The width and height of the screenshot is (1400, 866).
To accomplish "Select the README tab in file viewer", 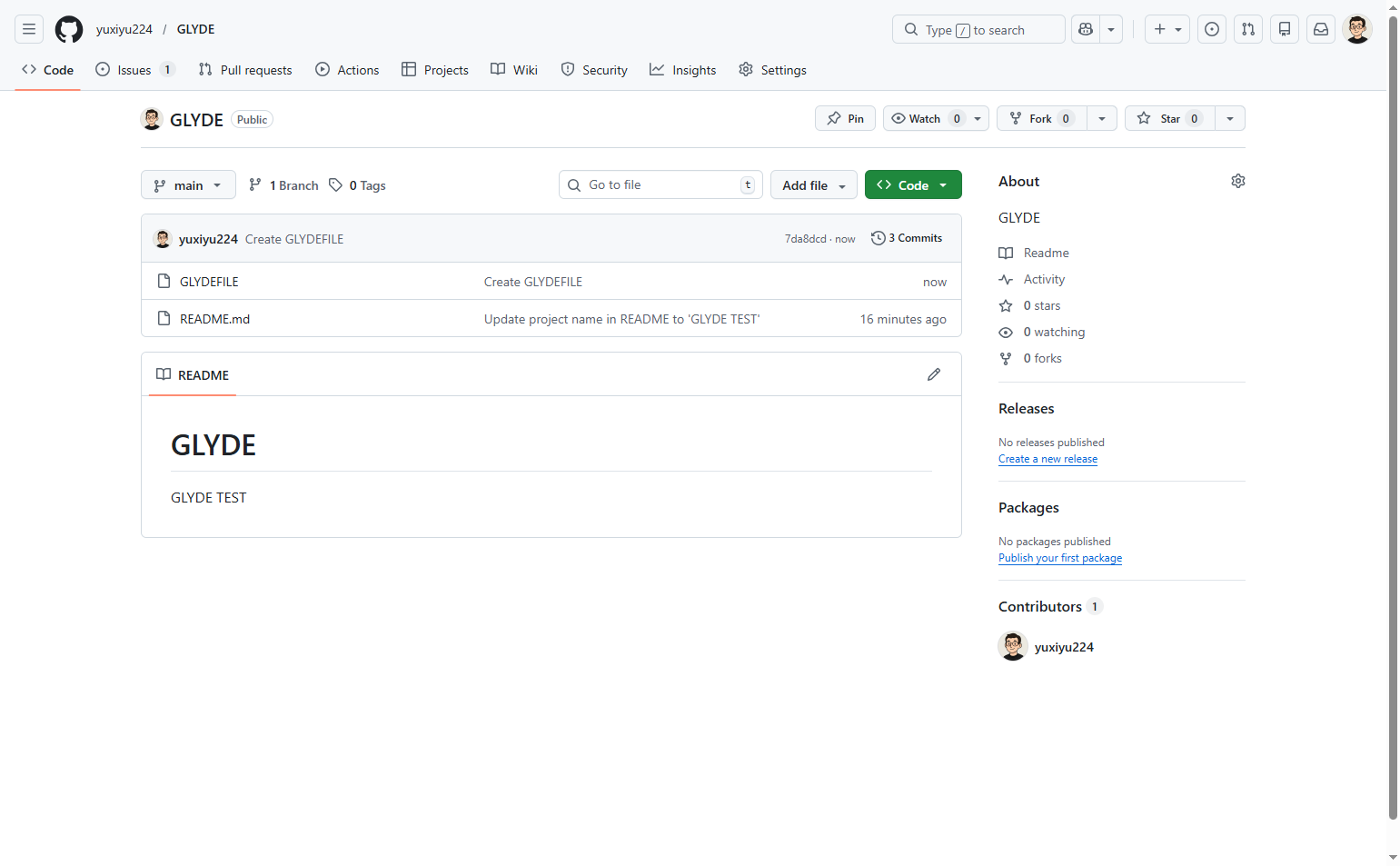I will point(193,374).
